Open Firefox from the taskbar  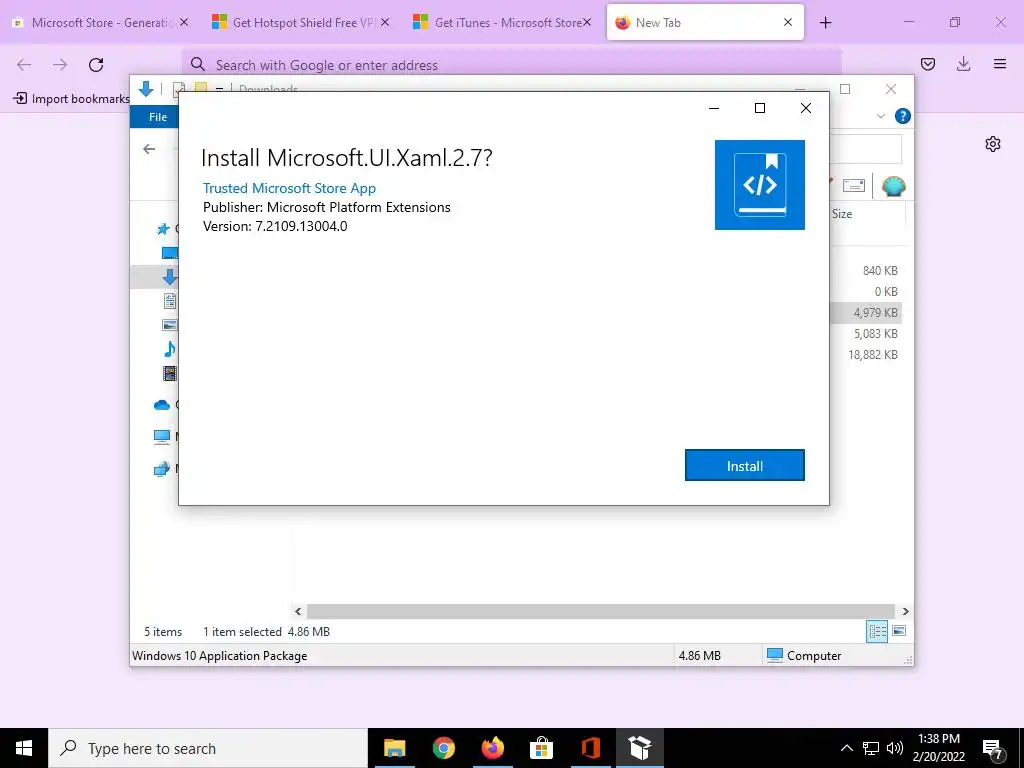coord(492,748)
